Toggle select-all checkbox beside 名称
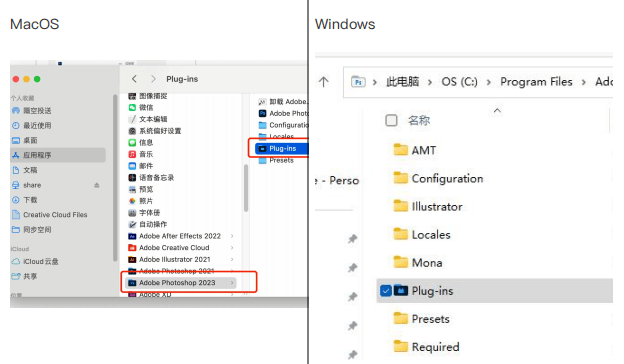Screen dimensions: 624x364 pos(391,120)
